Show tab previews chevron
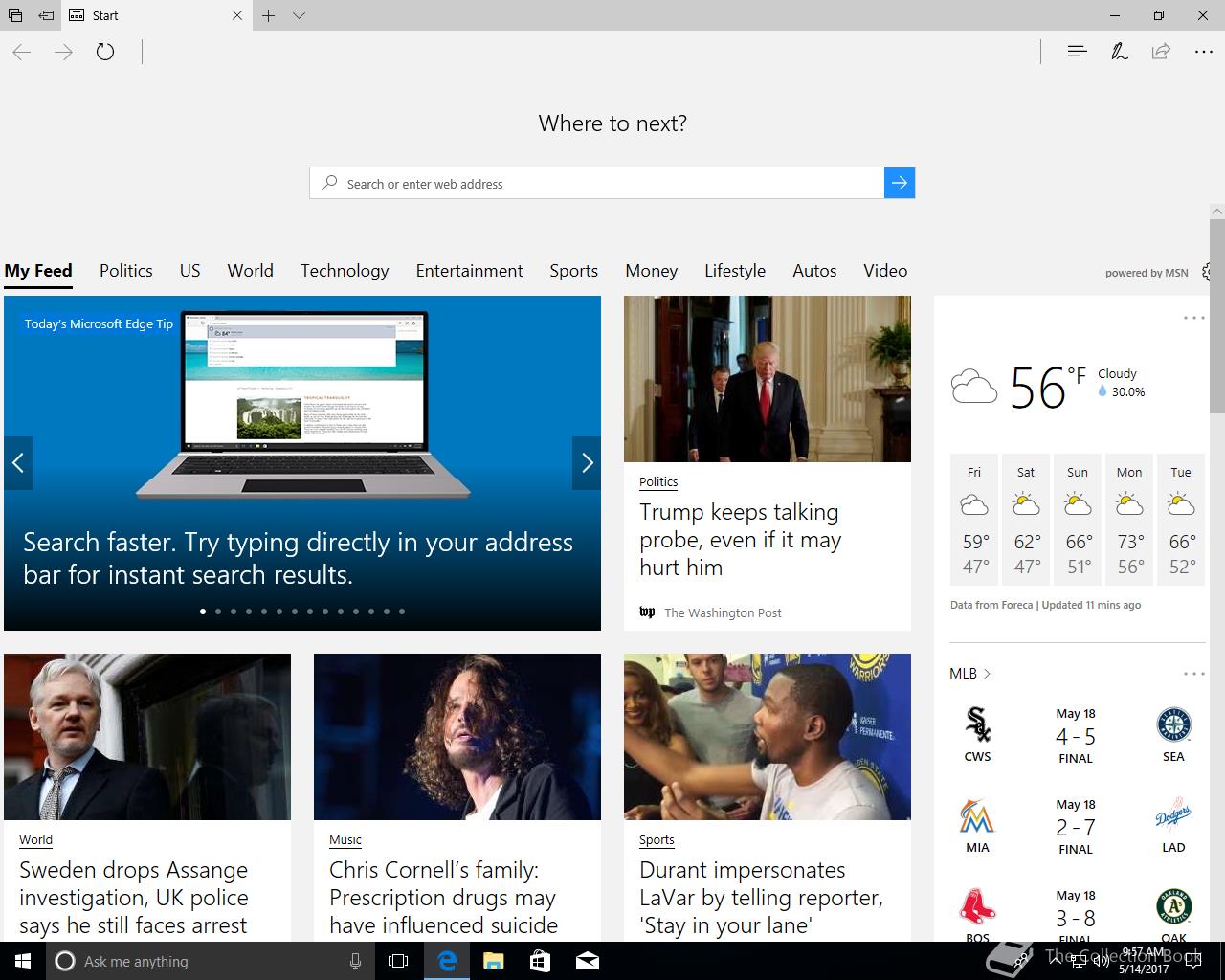 tap(300, 15)
